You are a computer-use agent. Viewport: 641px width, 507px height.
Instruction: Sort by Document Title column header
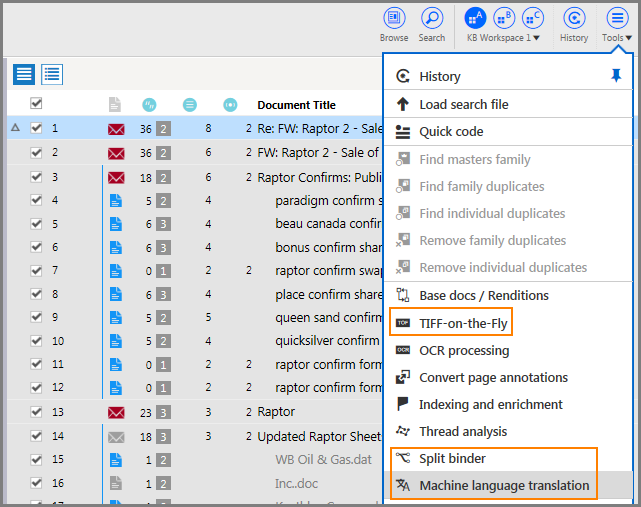[x=296, y=105]
